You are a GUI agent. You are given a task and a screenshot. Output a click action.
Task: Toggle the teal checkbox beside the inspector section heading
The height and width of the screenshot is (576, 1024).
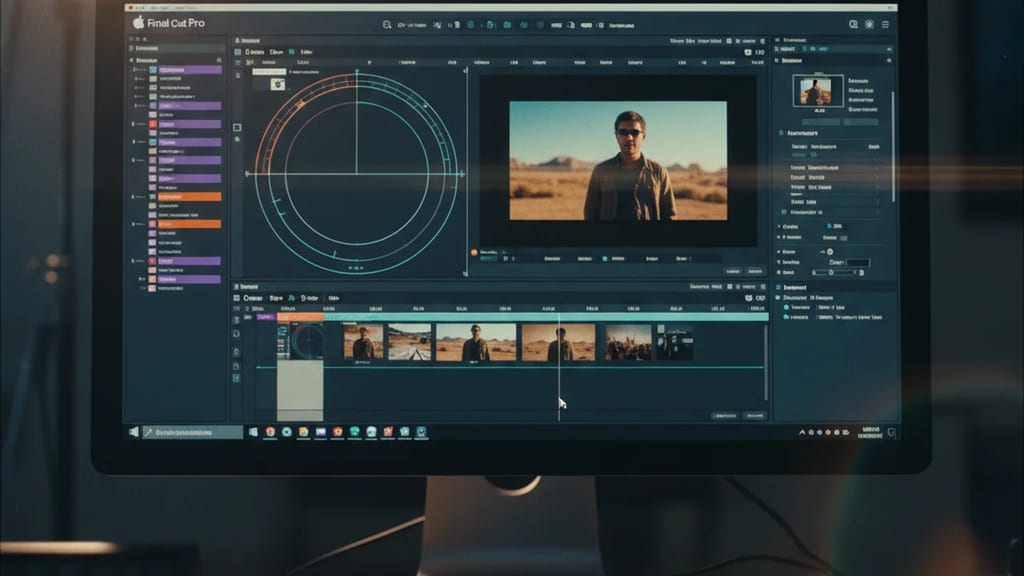click(x=781, y=133)
